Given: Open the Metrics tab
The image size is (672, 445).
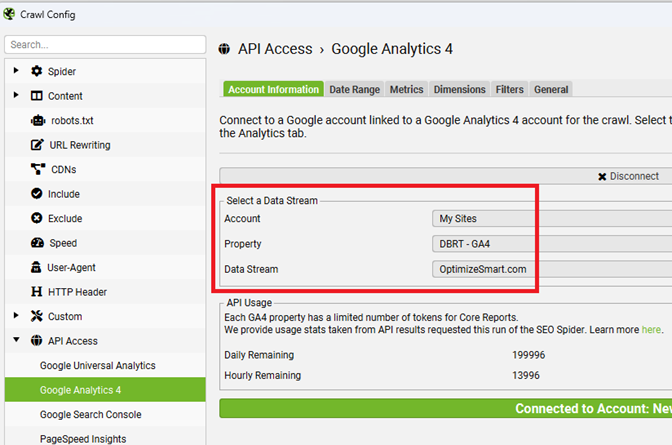Looking at the screenshot, I should (x=406, y=89).
